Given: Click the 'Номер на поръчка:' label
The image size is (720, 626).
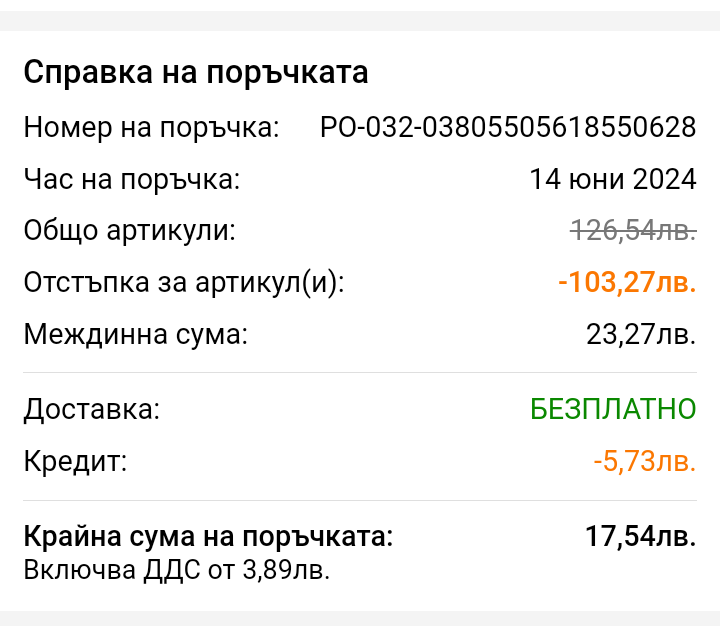Looking at the screenshot, I should point(152,127).
